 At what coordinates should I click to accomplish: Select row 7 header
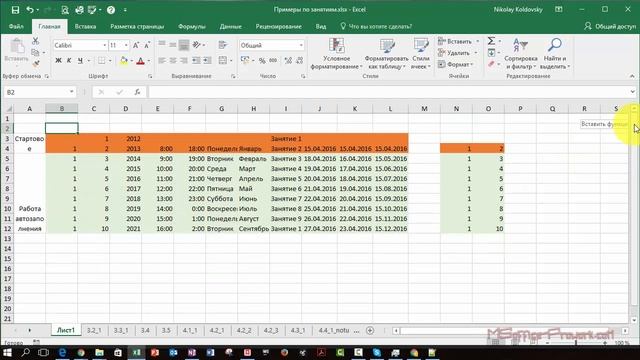click(7, 179)
